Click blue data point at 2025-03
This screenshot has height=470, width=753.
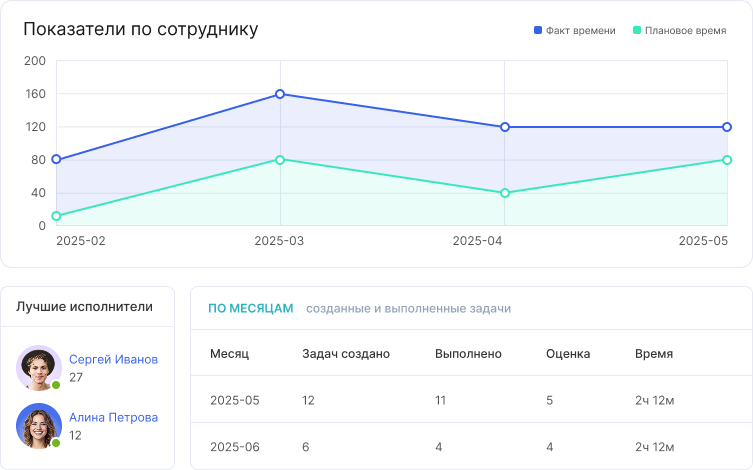[280, 94]
